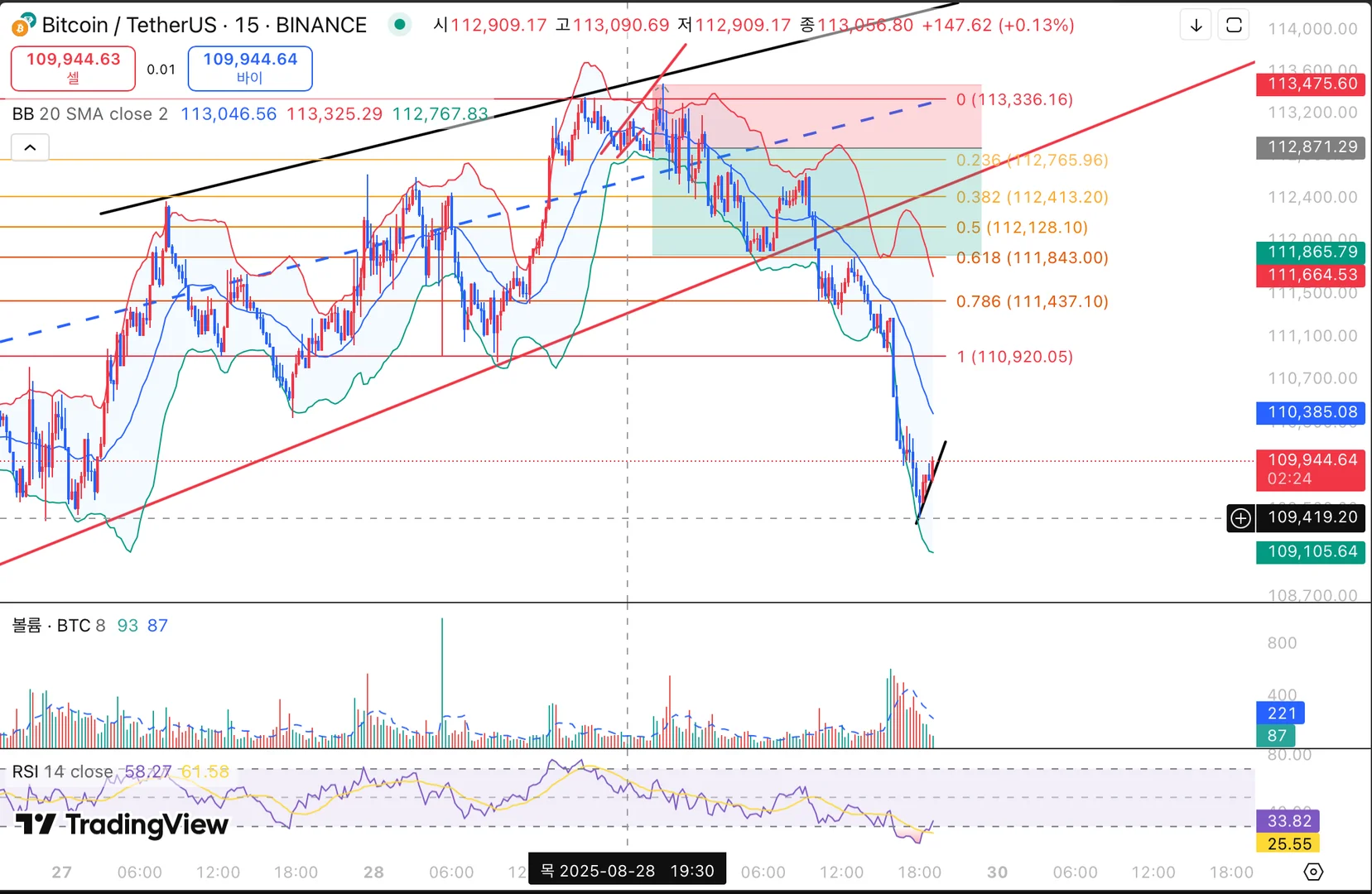Click the blue buy price button 109,944.64
The image size is (1372, 894).
(250, 68)
